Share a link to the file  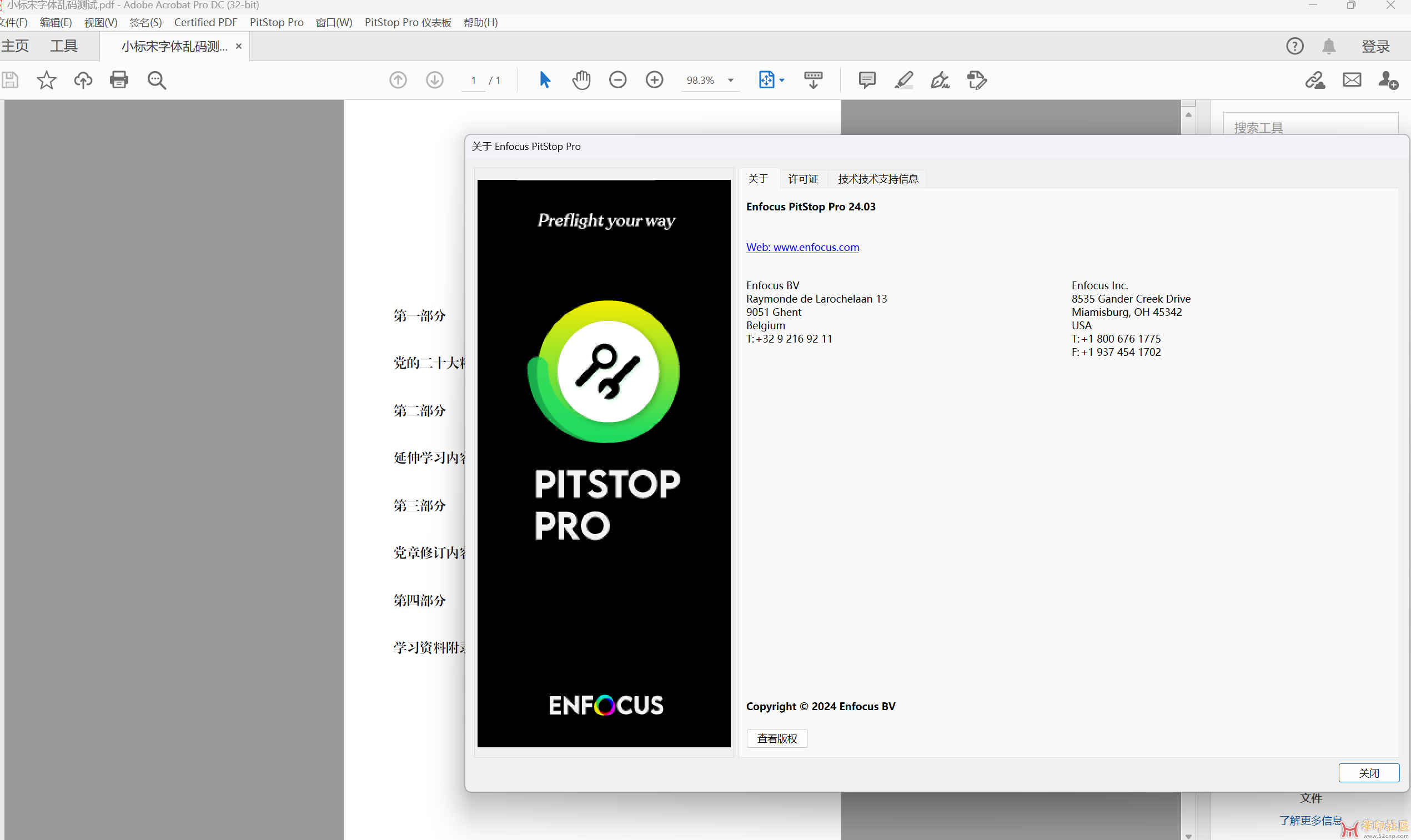pyautogui.click(x=1315, y=80)
